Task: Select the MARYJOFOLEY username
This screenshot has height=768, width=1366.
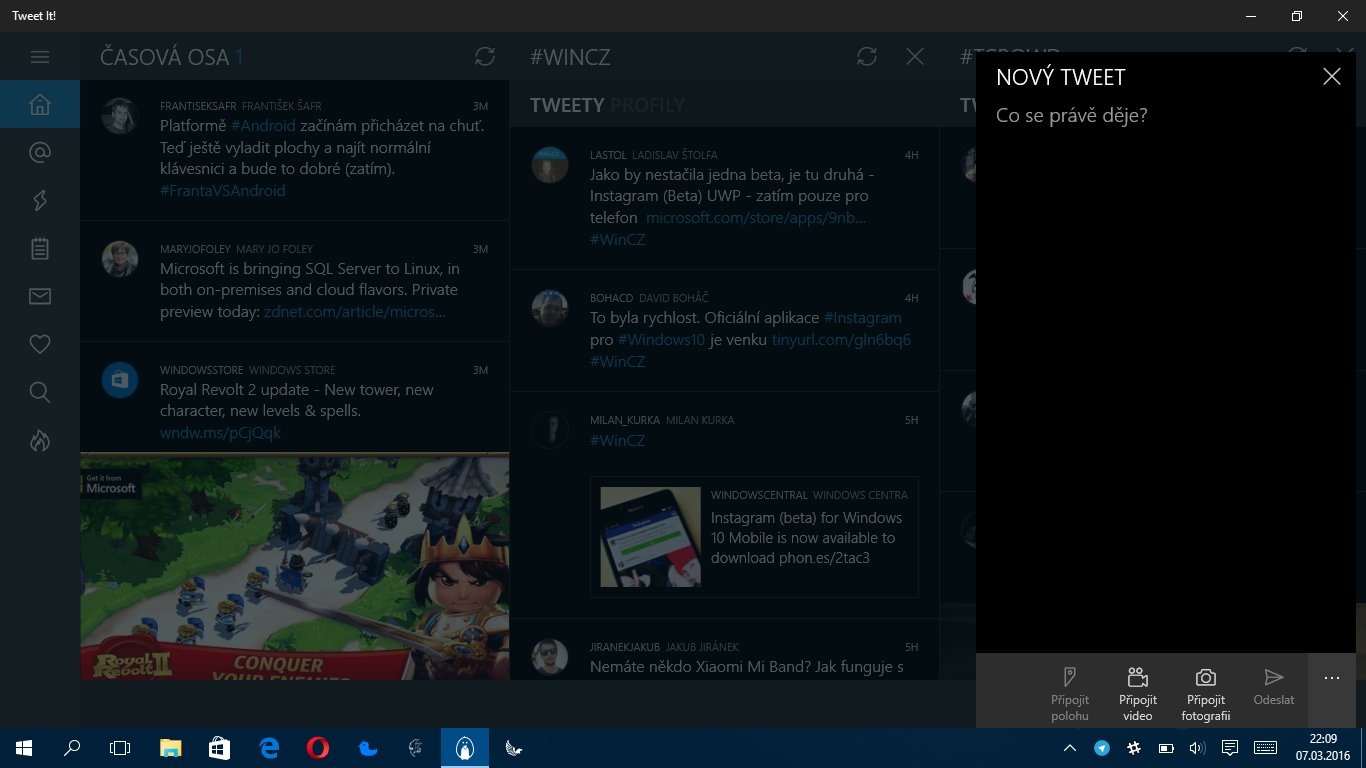Action: (197, 249)
